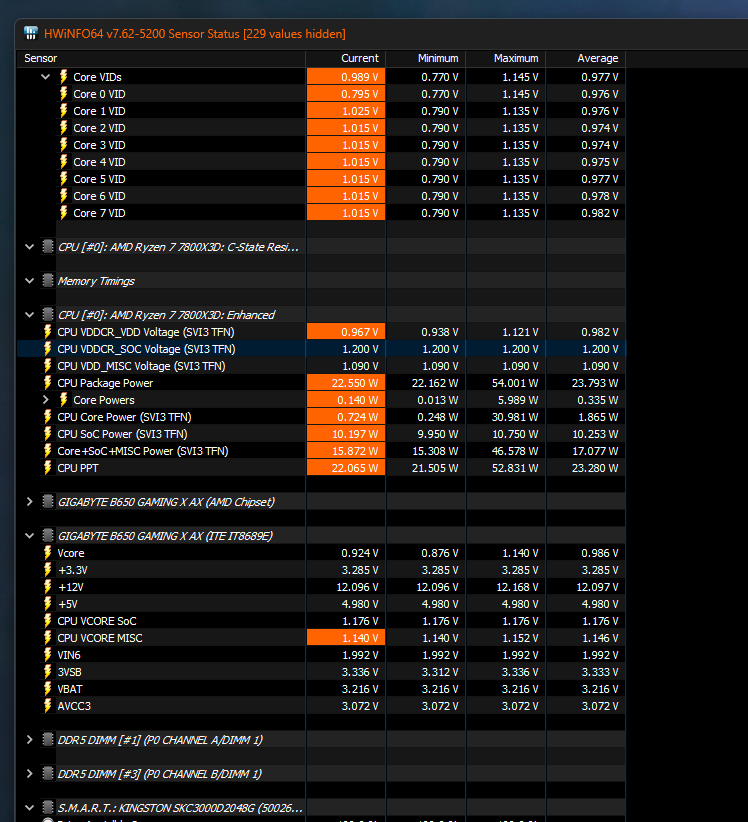Click CPU Package Power current value 22.550 W

(346, 383)
